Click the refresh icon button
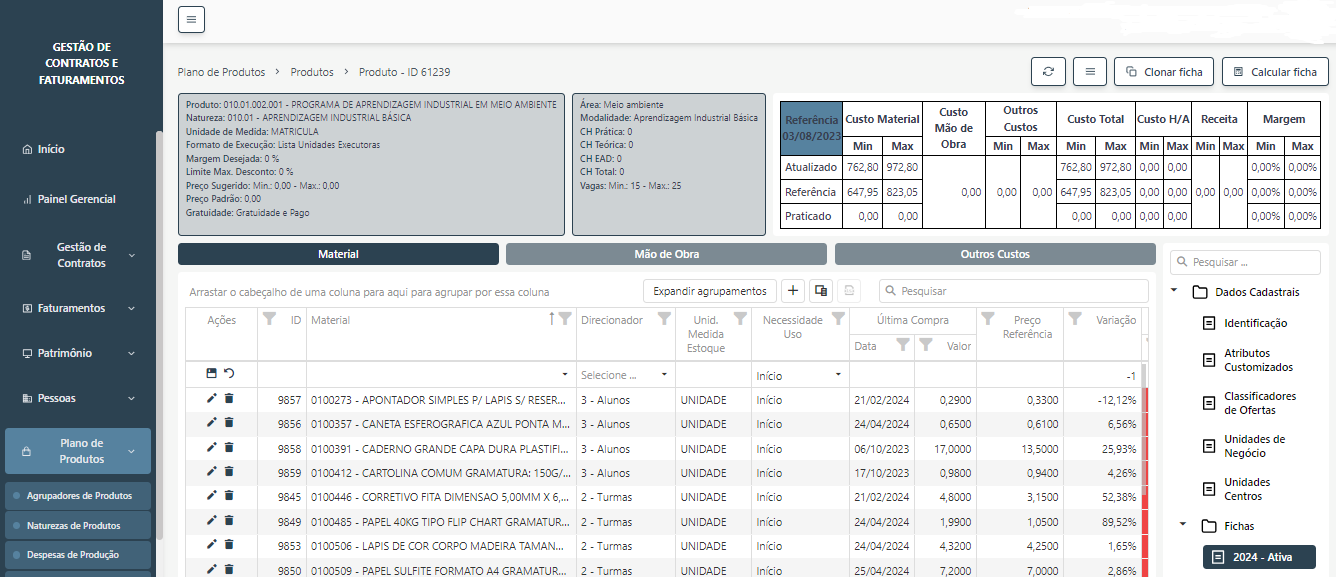 tap(1048, 72)
